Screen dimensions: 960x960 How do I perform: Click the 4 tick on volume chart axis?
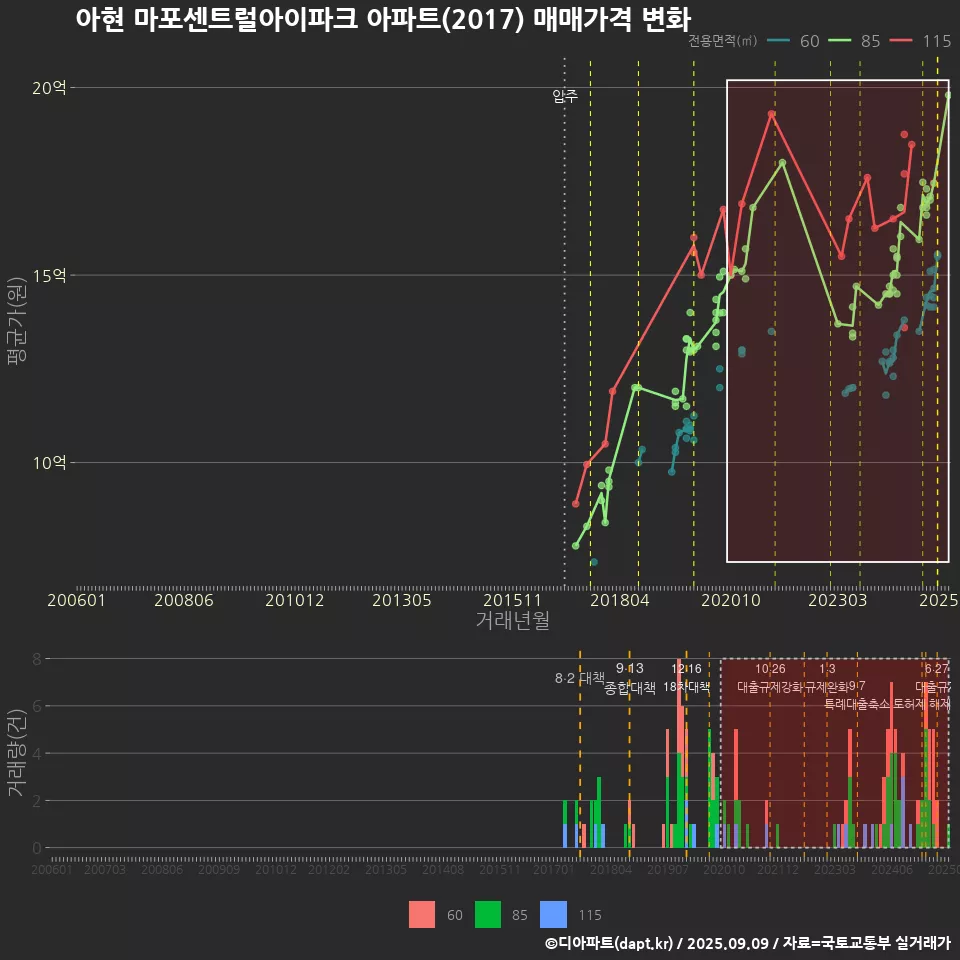[x=37, y=754]
